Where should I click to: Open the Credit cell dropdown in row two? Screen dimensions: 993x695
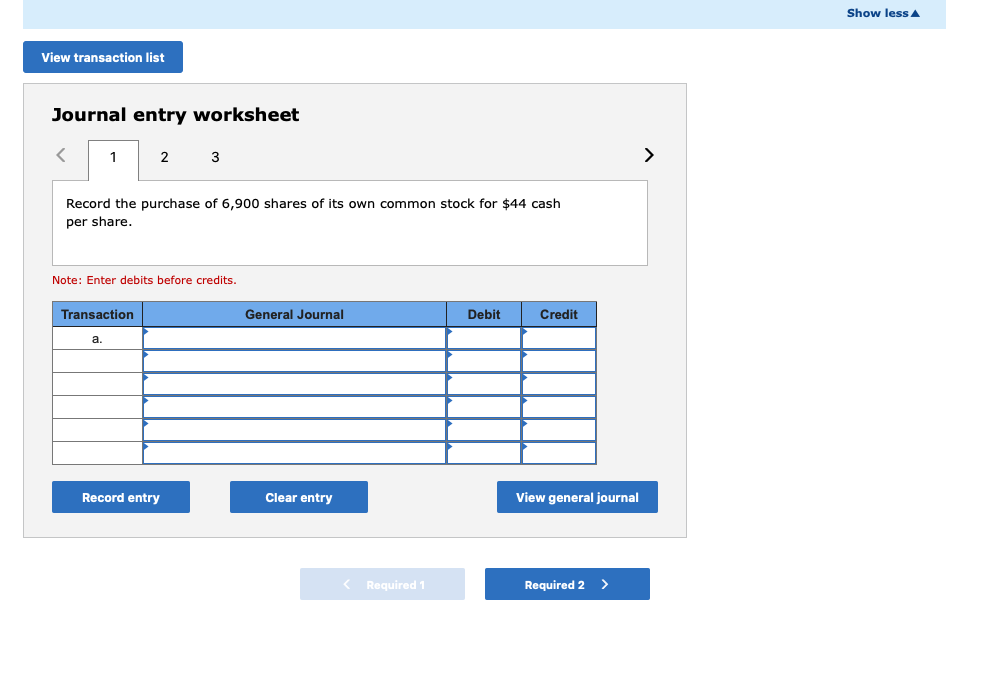(x=523, y=355)
